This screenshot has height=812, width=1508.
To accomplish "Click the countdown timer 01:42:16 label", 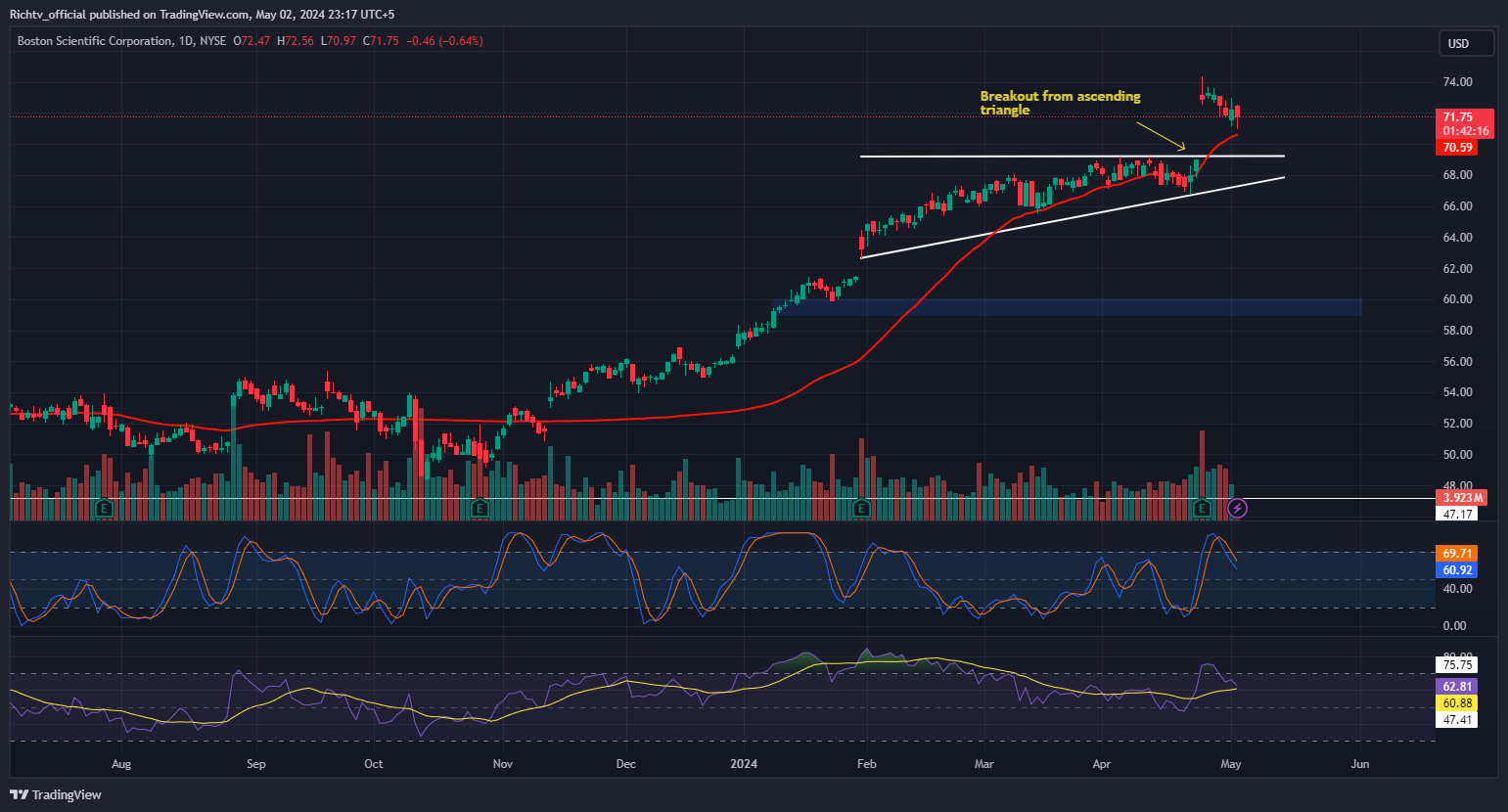I will click(1465, 131).
